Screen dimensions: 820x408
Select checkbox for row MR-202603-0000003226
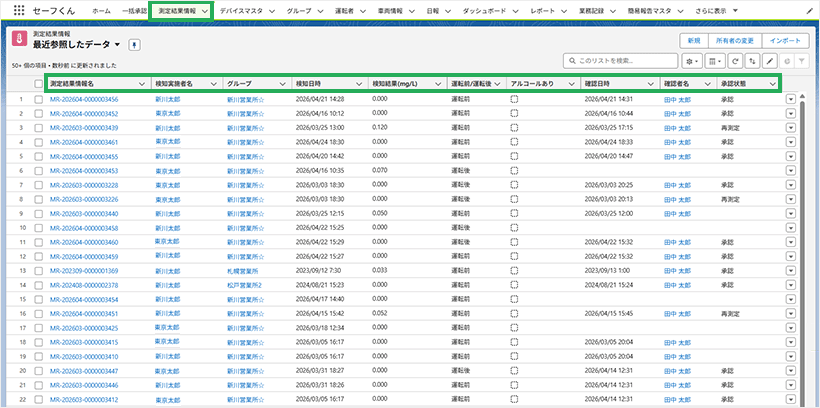click(38, 199)
